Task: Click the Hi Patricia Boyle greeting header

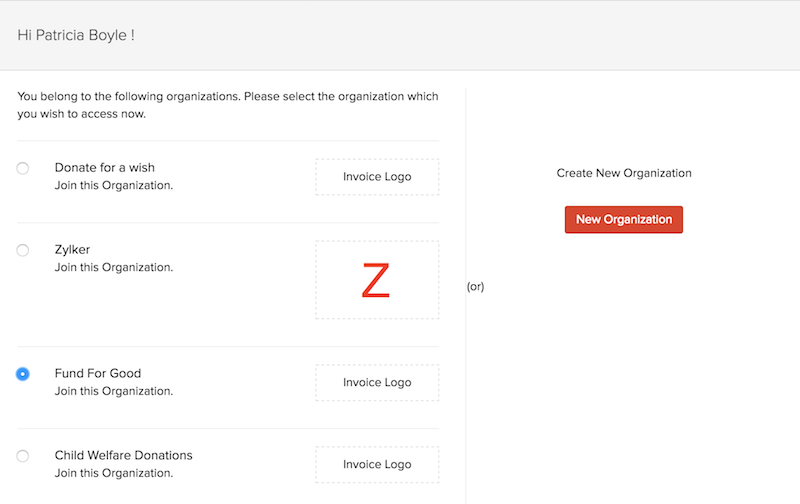Action: [x=76, y=36]
